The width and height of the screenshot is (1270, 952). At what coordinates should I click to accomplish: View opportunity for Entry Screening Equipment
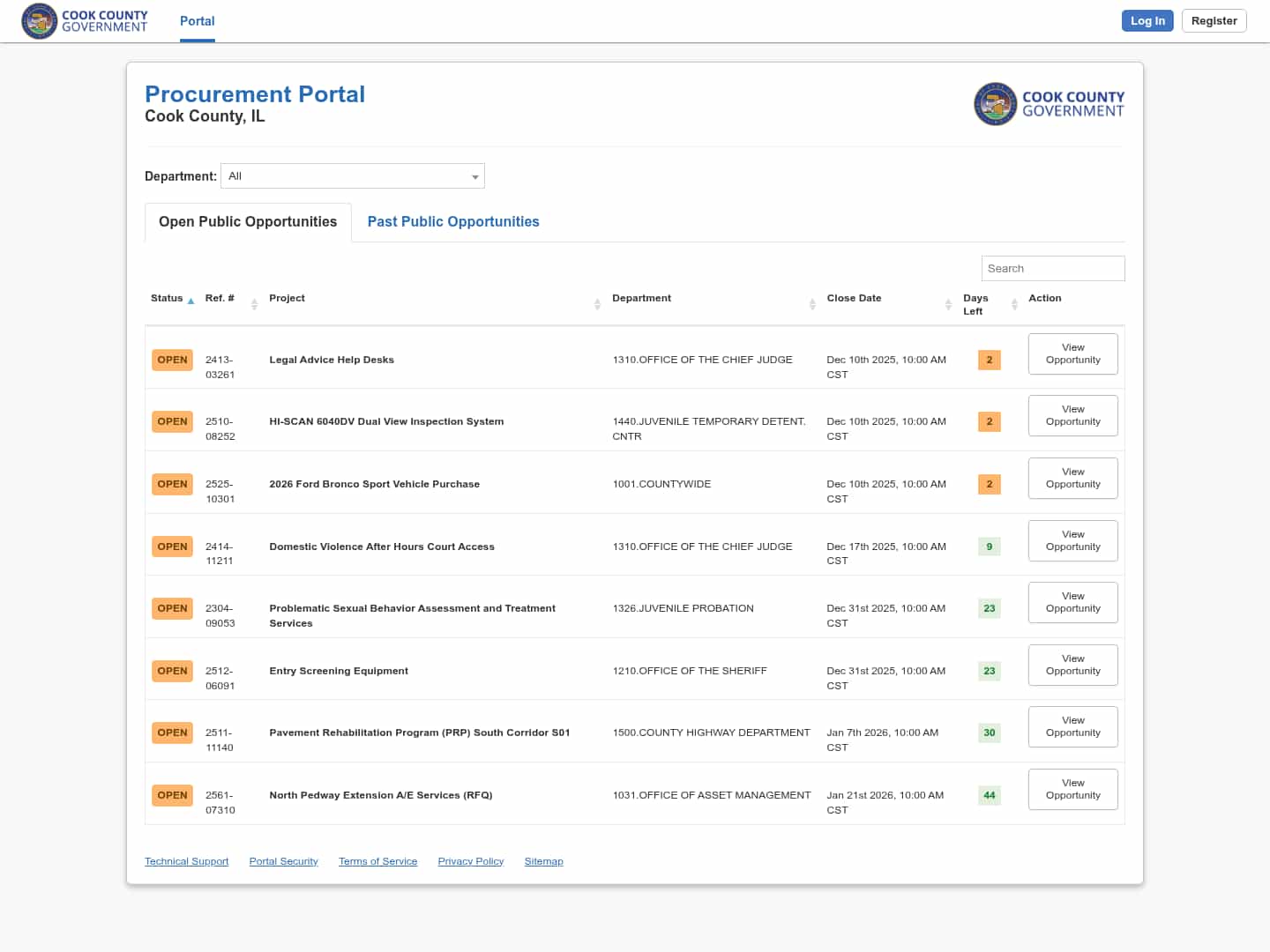click(x=1072, y=665)
